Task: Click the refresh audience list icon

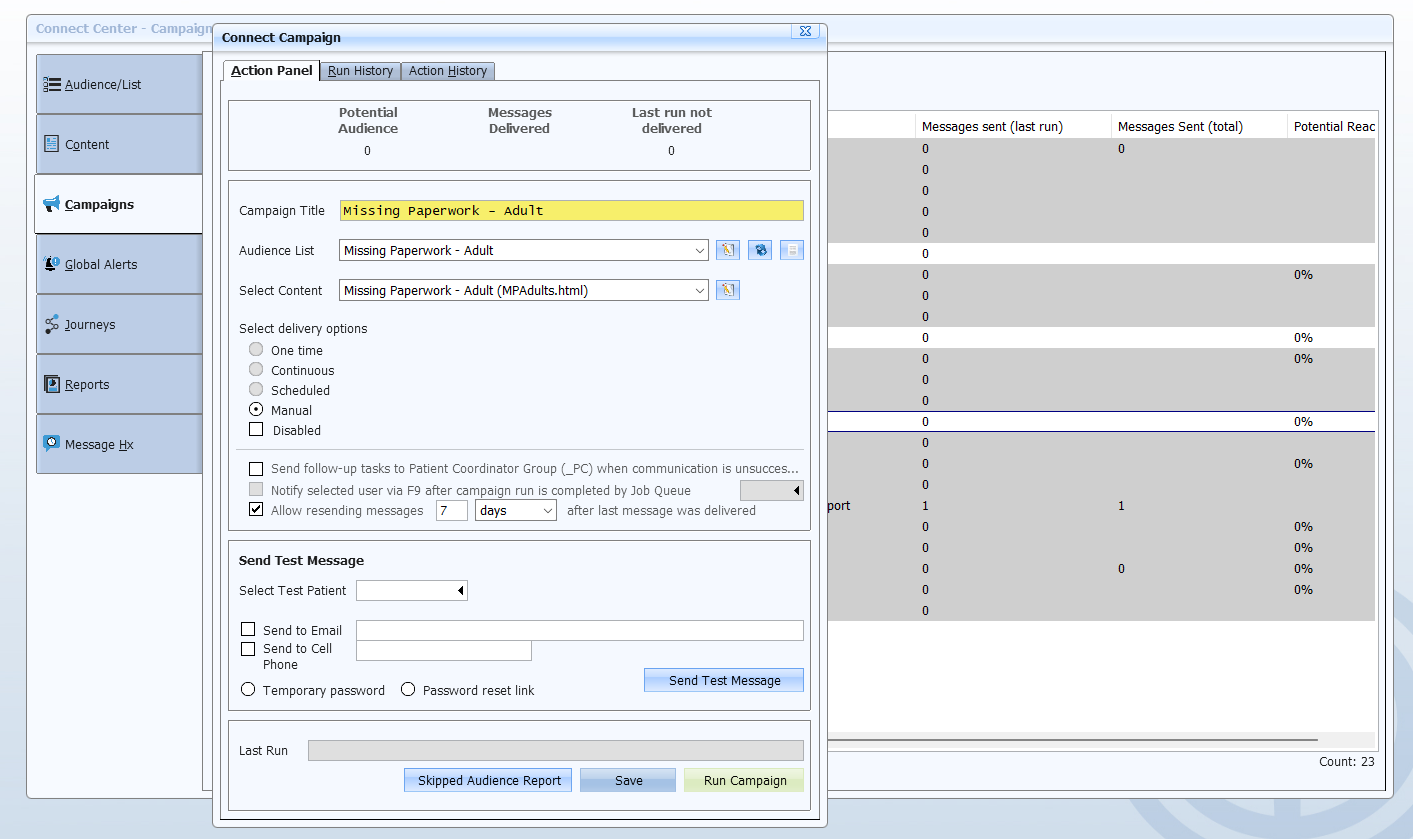Action: (760, 250)
